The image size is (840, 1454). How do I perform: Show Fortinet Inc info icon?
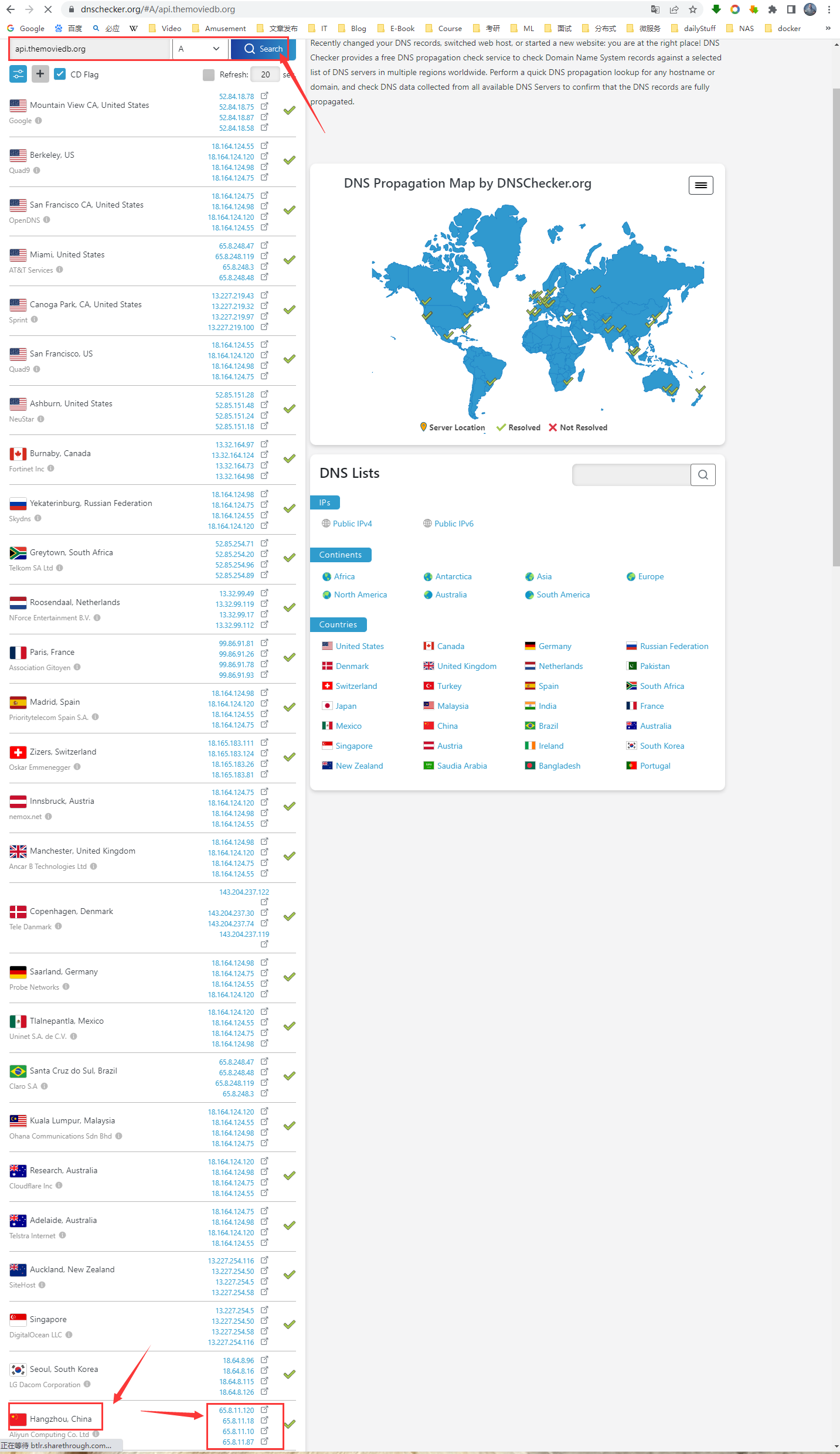(x=50, y=468)
